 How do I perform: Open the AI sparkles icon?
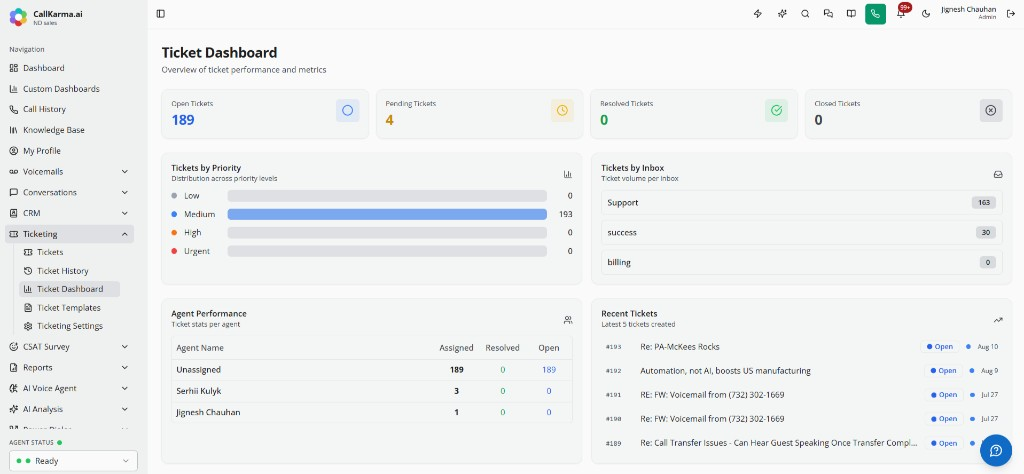(x=782, y=14)
